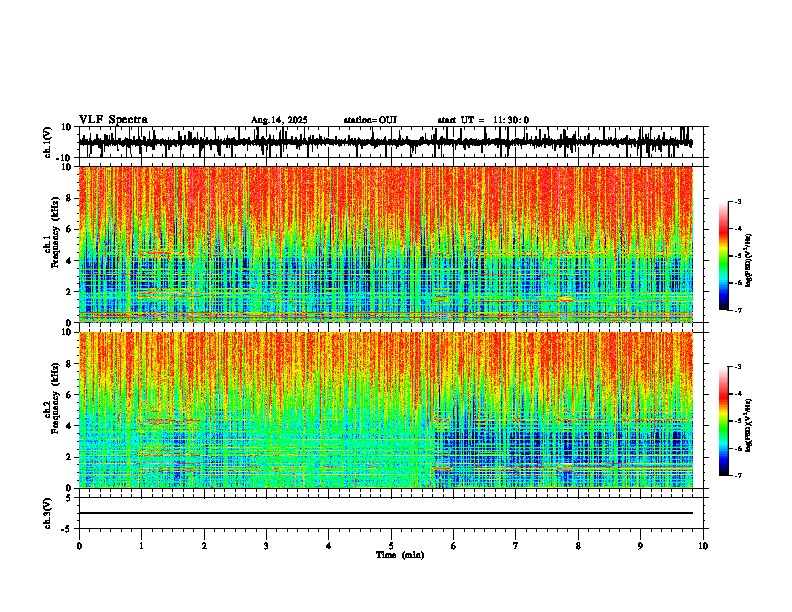Click the 'ch.3(V)' axis label
Screen dimensions: 792x612
[47, 513]
